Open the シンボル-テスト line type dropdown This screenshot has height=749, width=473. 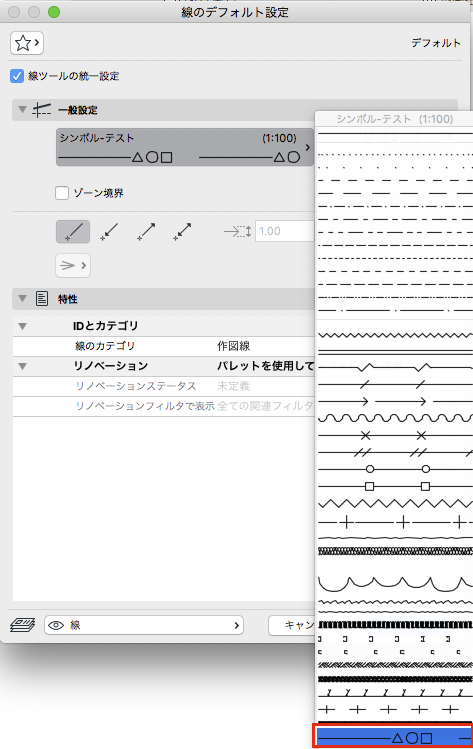coord(184,147)
